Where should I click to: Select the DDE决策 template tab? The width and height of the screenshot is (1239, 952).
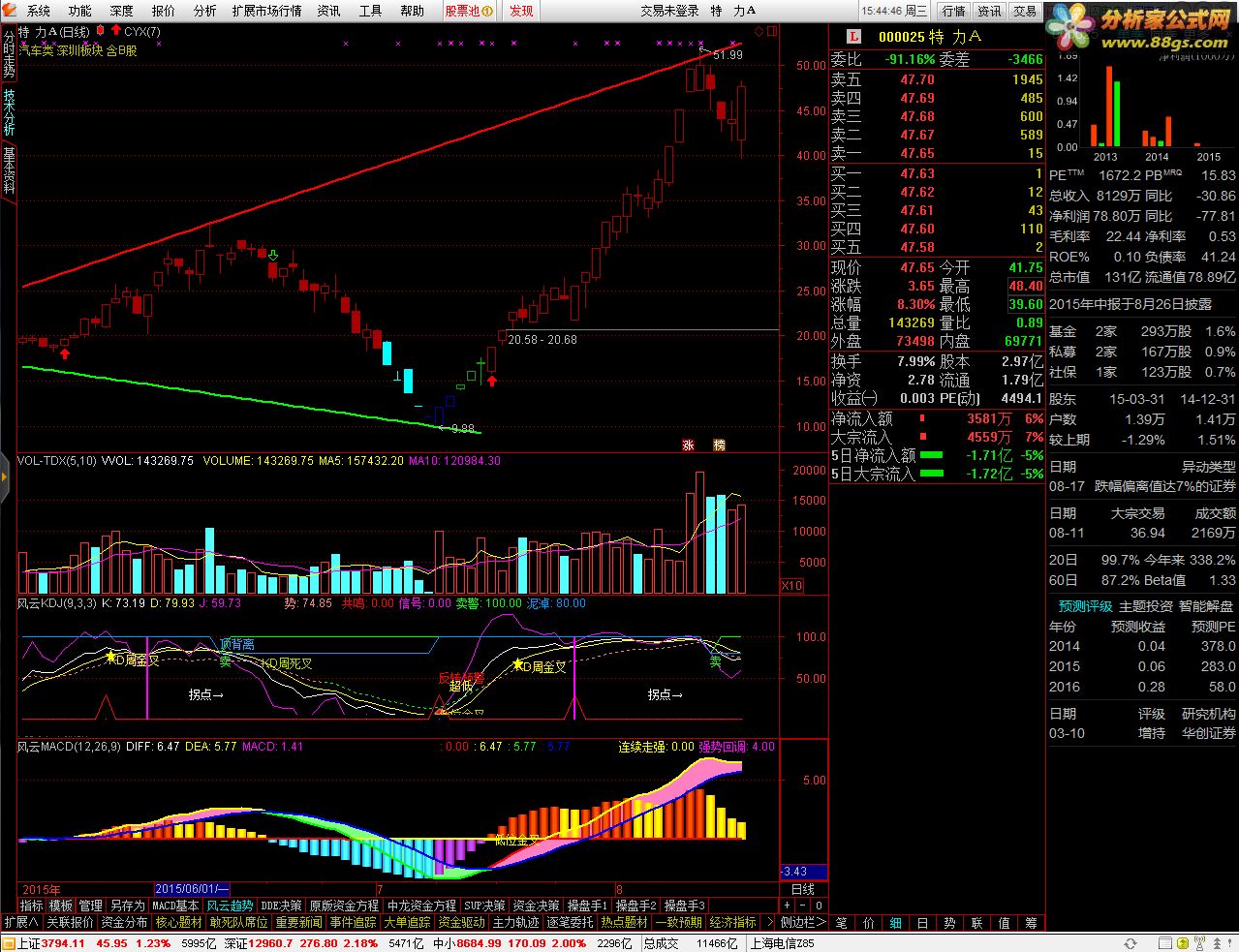(x=282, y=906)
